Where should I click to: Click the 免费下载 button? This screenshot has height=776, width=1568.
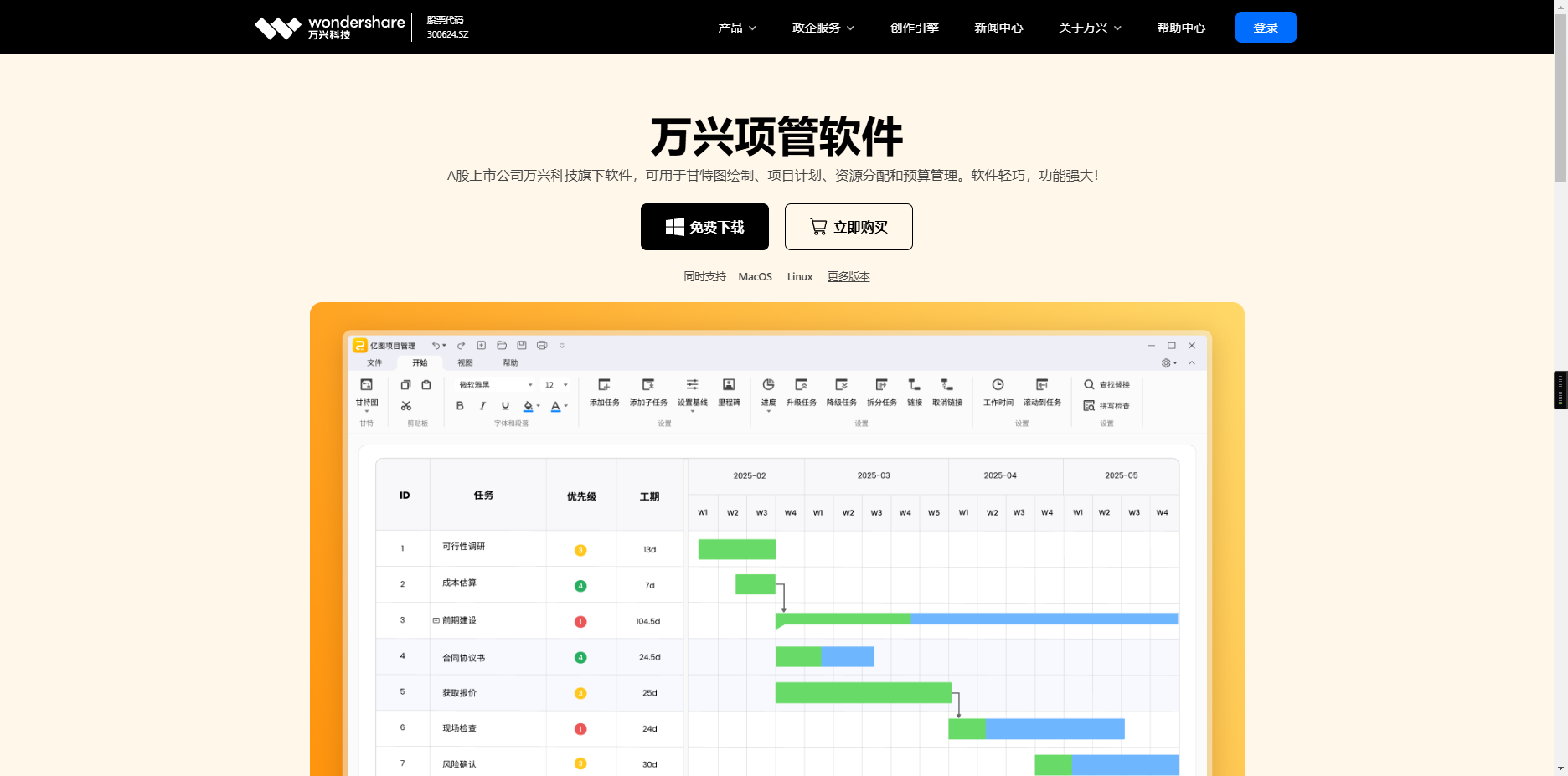[x=704, y=227]
